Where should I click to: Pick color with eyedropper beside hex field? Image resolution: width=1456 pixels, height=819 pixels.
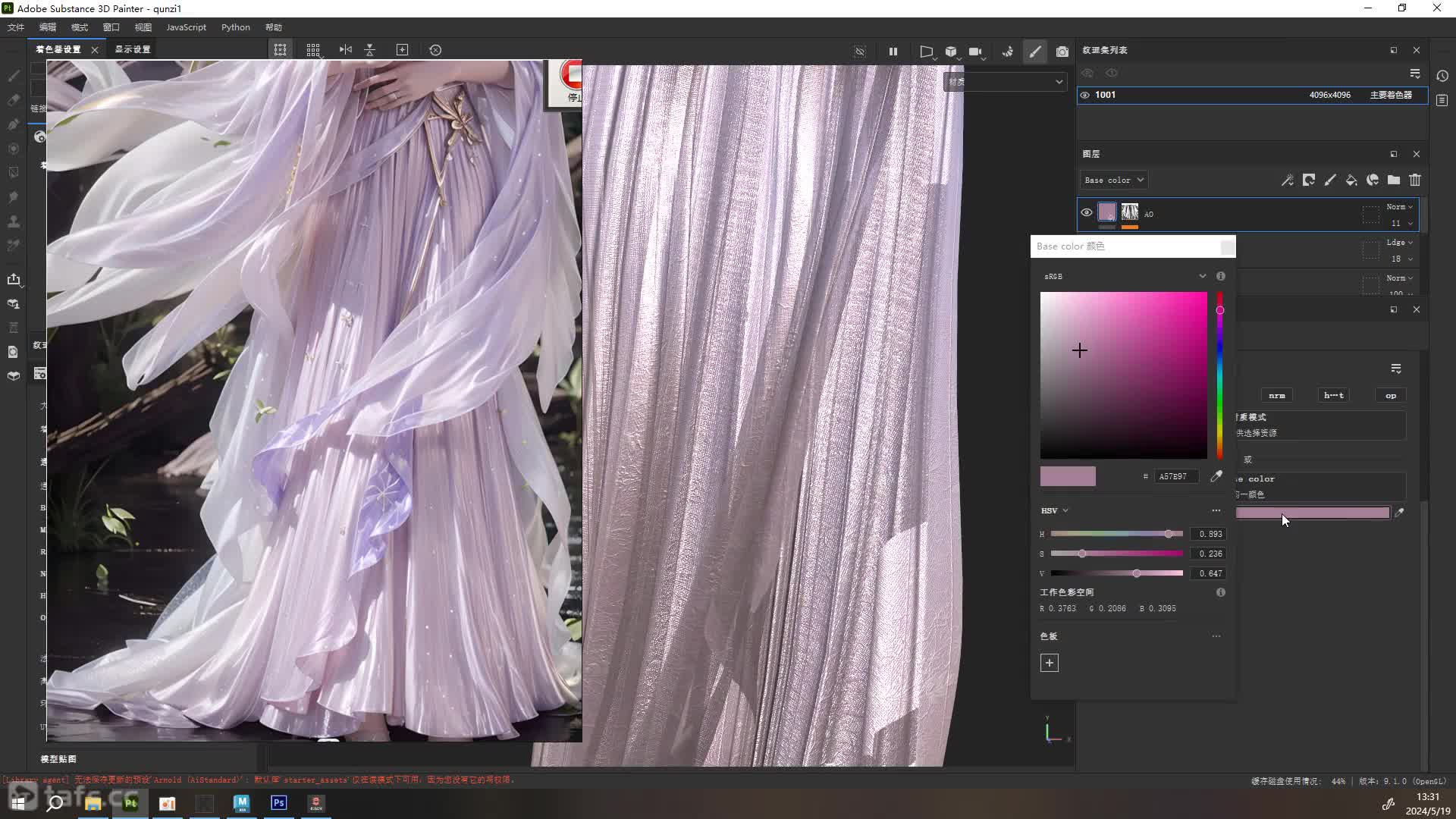tap(1216, 476)
